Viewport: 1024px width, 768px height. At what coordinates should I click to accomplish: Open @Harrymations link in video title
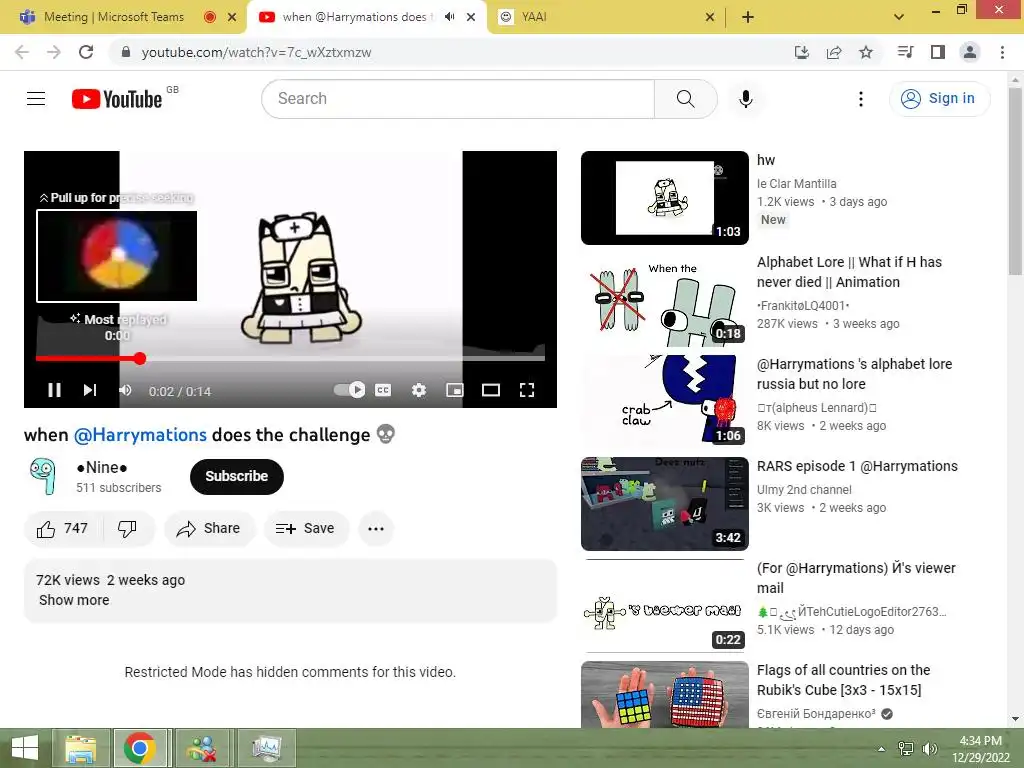[x=140, y=435]
